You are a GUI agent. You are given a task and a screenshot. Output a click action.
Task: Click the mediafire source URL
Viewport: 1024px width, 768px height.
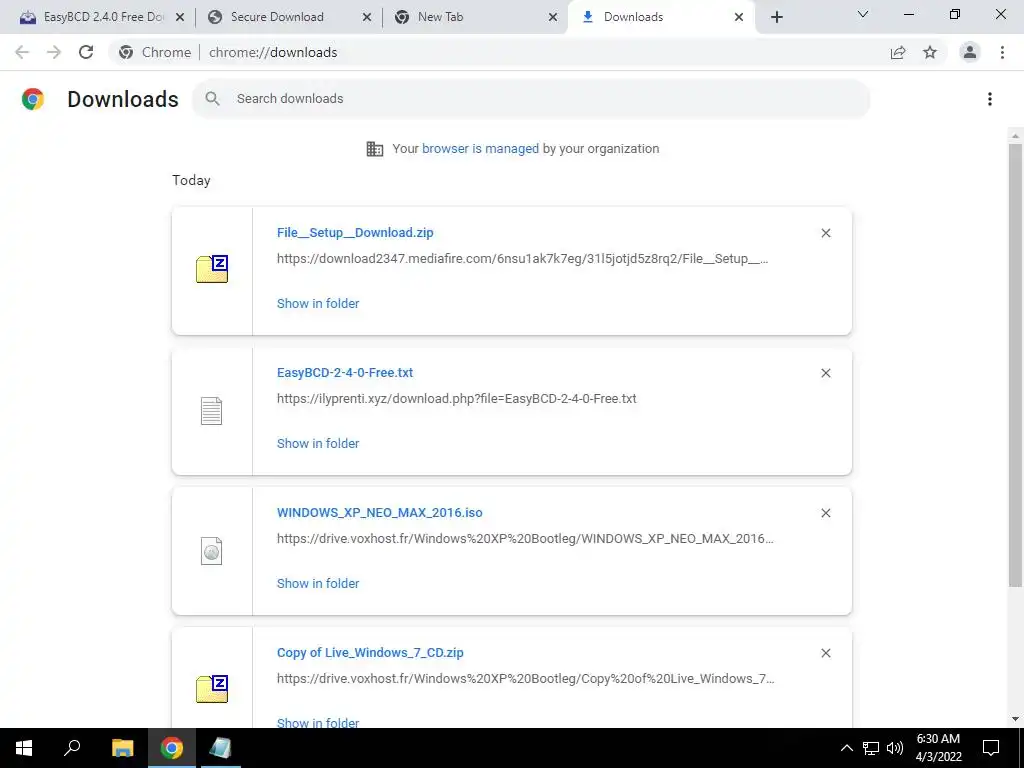[x=522, y=259]
